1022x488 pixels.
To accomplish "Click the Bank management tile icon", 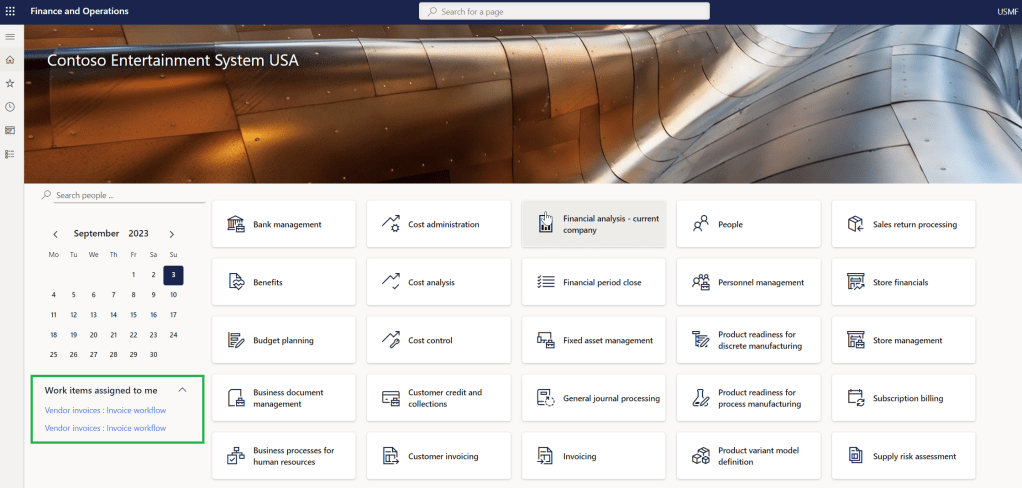I will (236, 224).
